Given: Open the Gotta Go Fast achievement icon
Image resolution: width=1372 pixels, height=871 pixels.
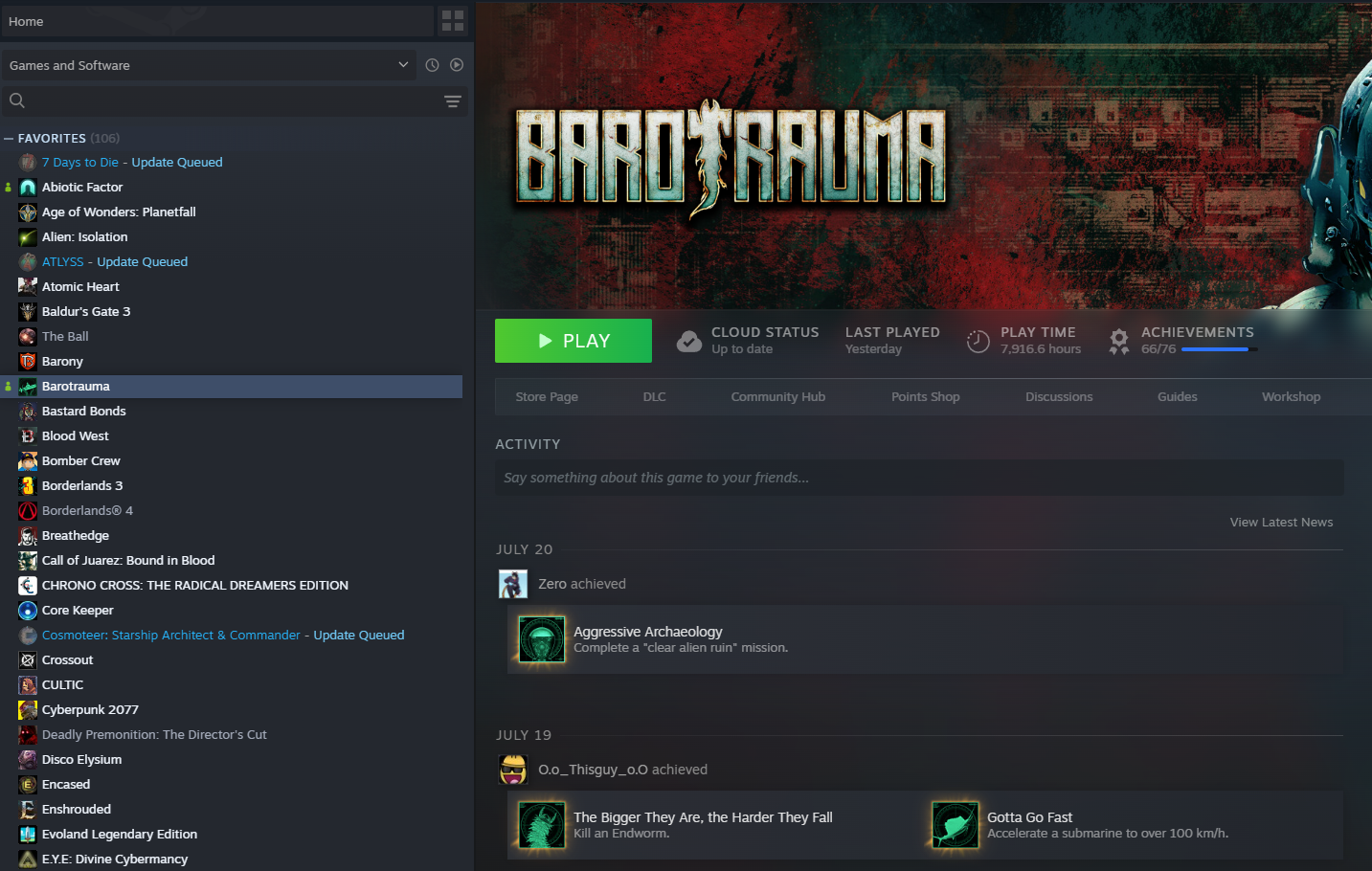Looking at the screenshot, I should (956, 825).
